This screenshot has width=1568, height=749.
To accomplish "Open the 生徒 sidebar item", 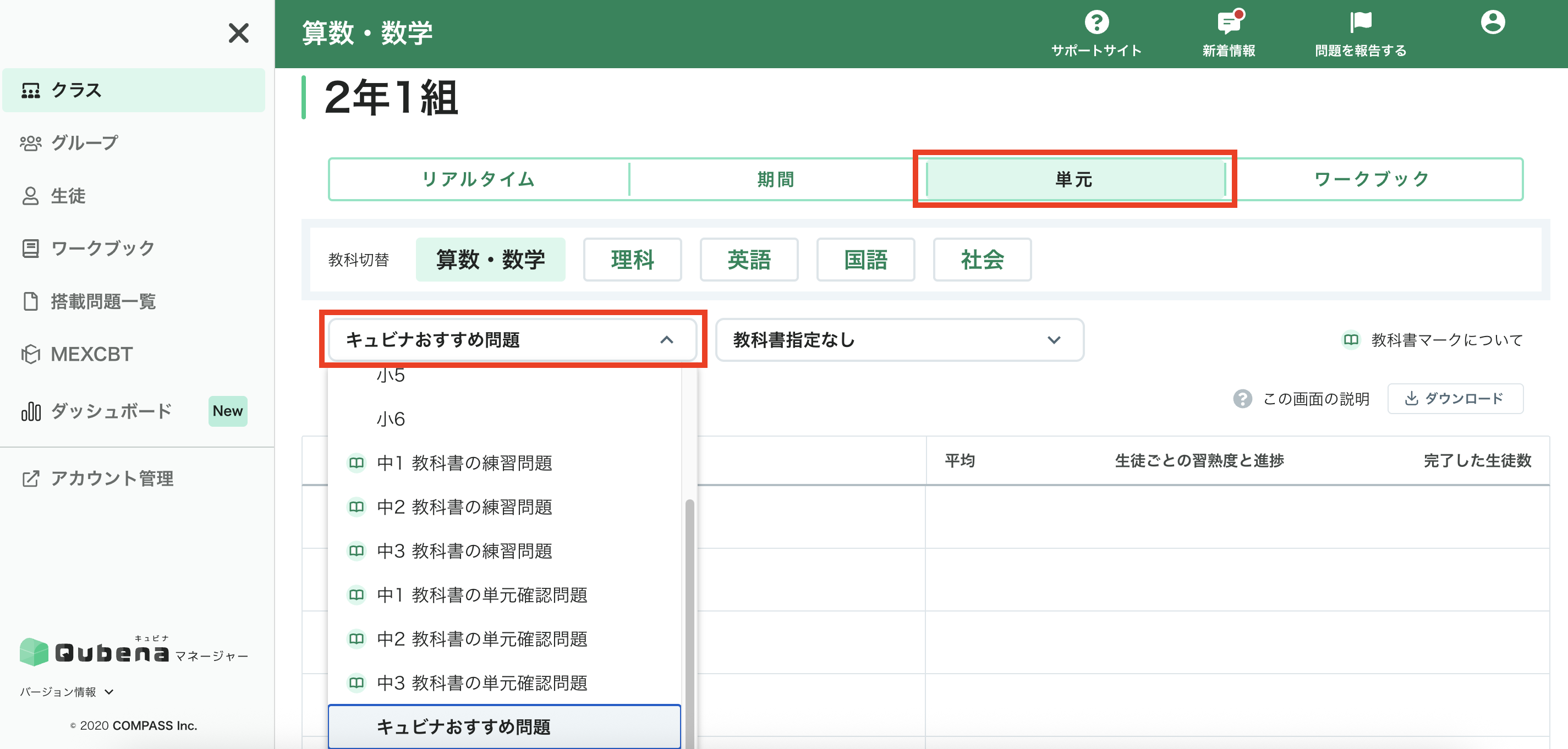I will (133, 196).
